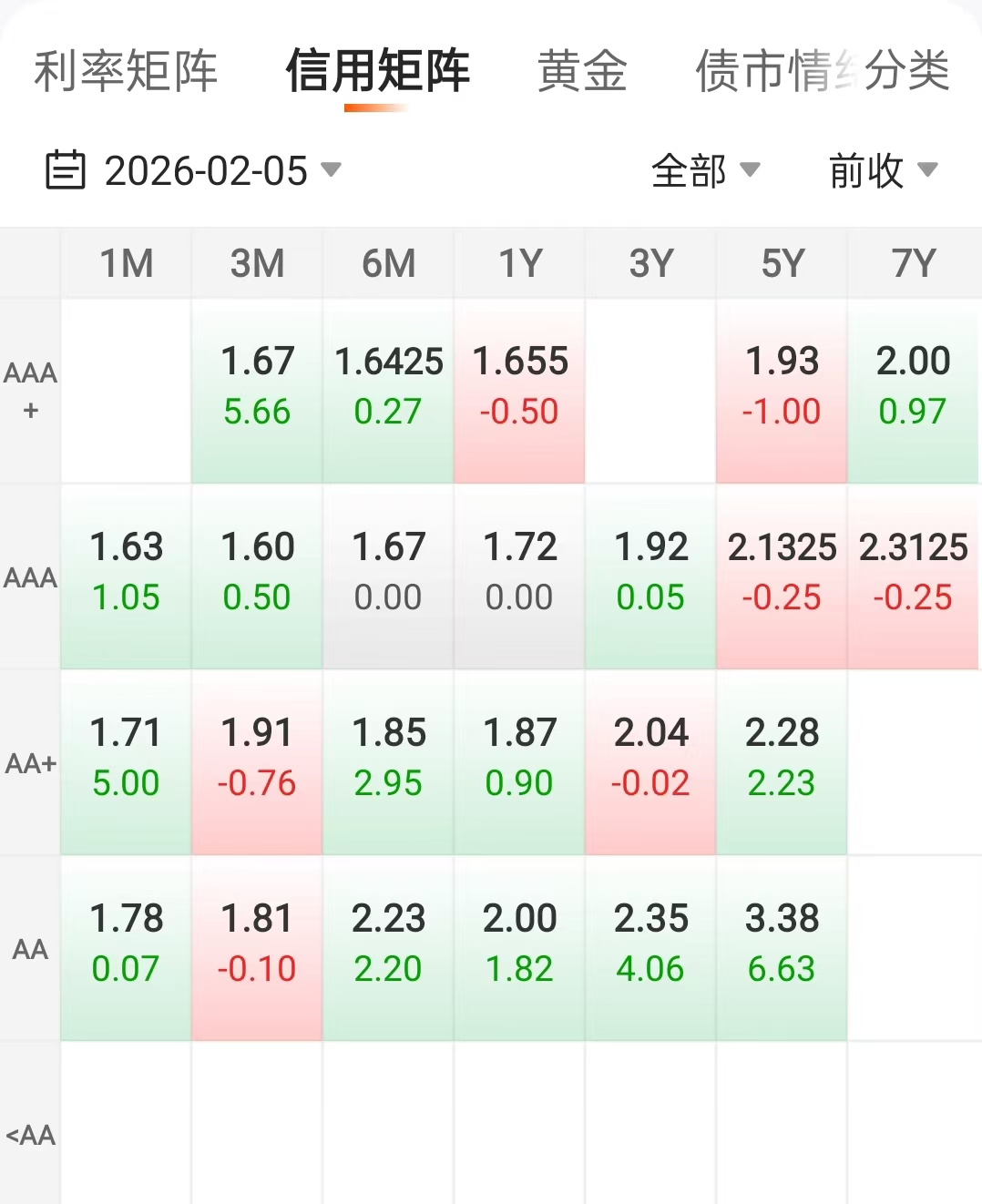This screenshot has height=1204, width=982.
Task: Select the AAA+ 1Y cell showing 1.655
Action: click(x=519, y=389)
